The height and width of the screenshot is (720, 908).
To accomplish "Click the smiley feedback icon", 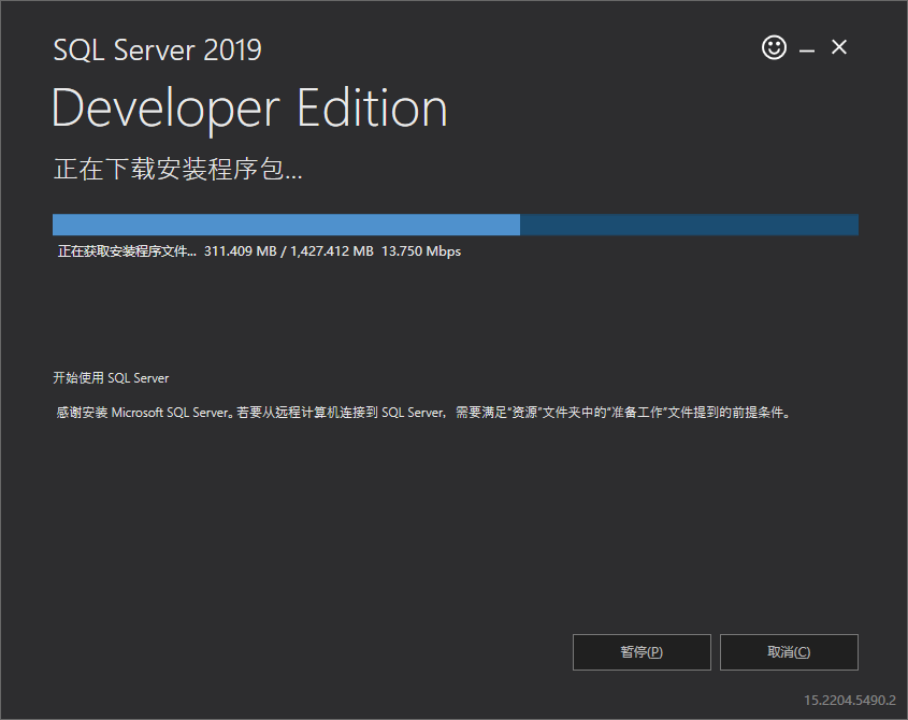I will (774, 47).
